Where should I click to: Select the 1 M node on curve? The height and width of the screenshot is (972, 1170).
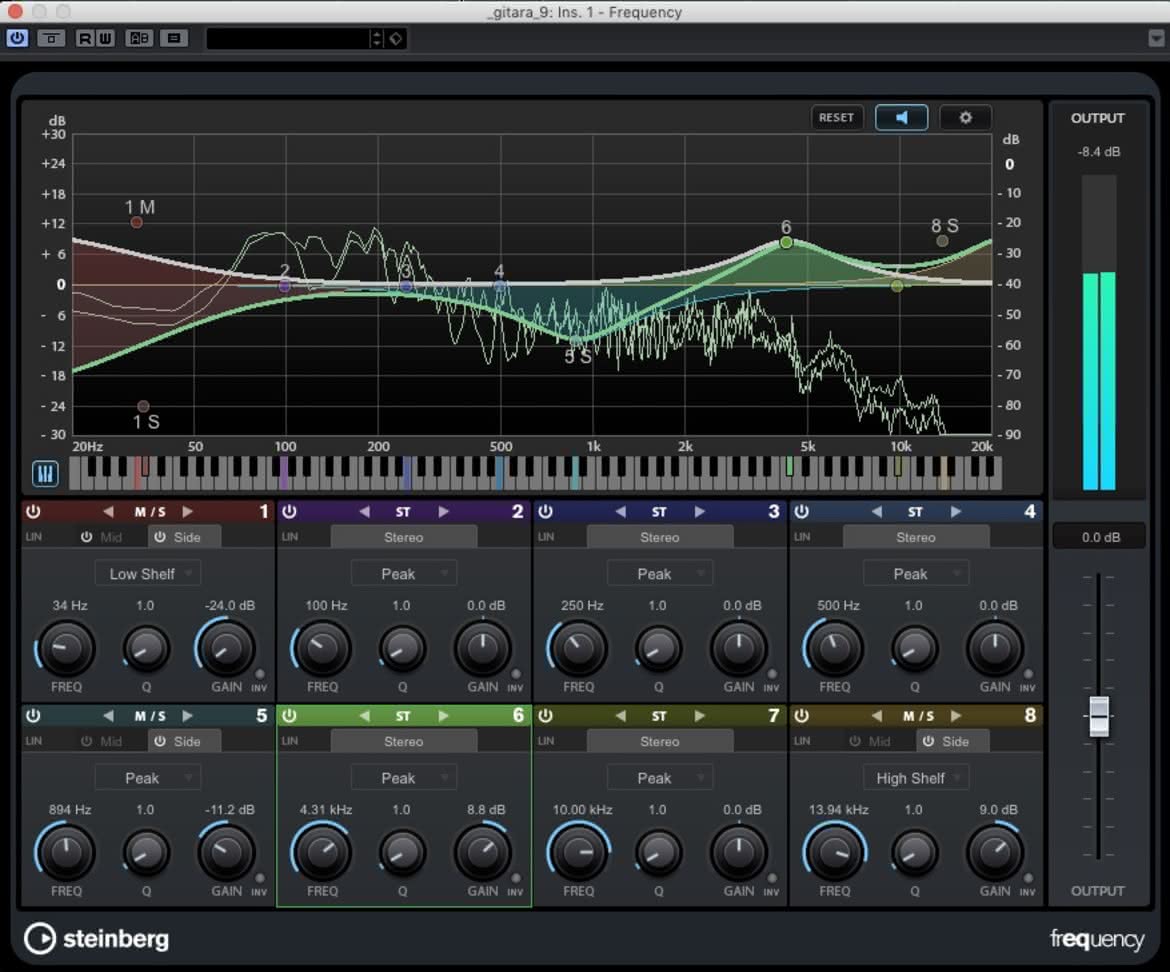137,222
